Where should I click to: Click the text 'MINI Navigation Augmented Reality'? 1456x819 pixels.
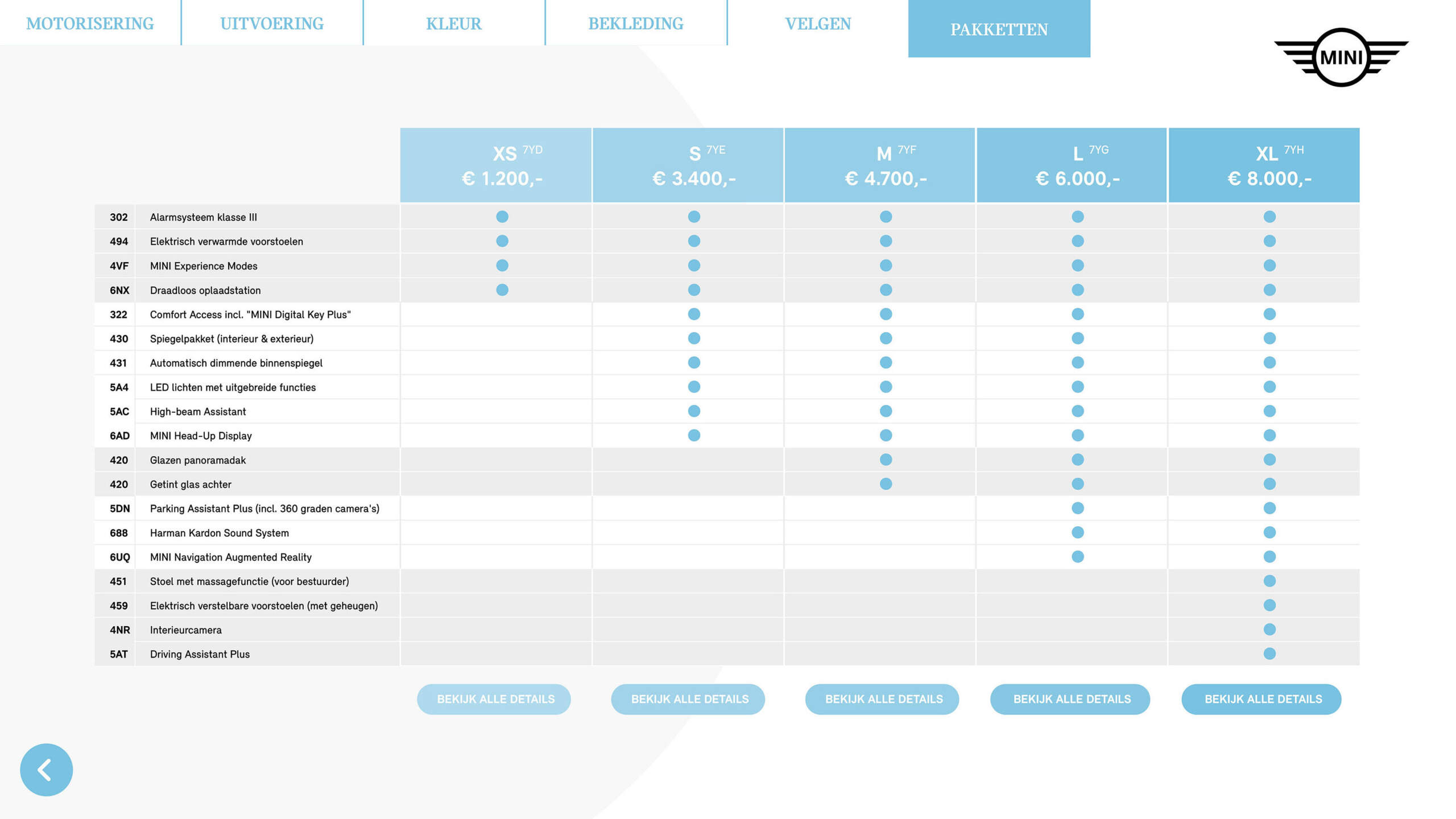coord(231,557)
